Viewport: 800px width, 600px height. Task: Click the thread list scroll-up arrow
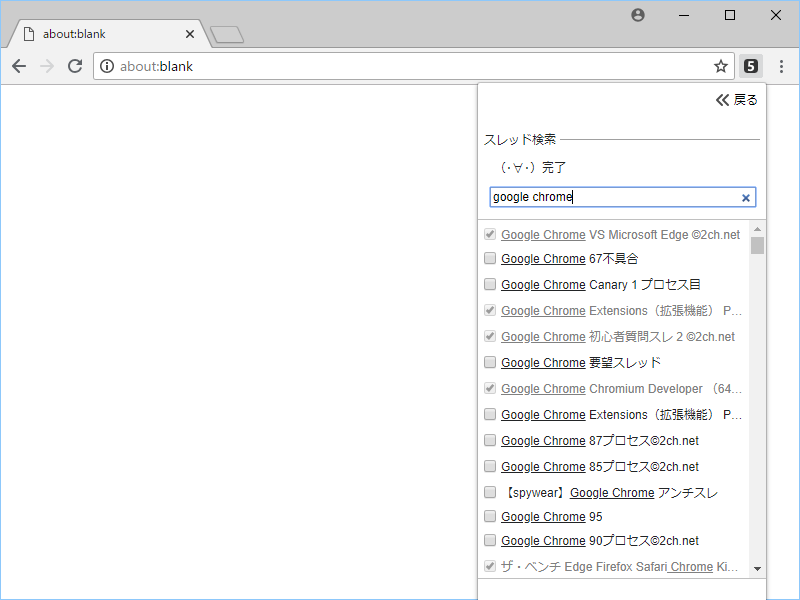757,229
